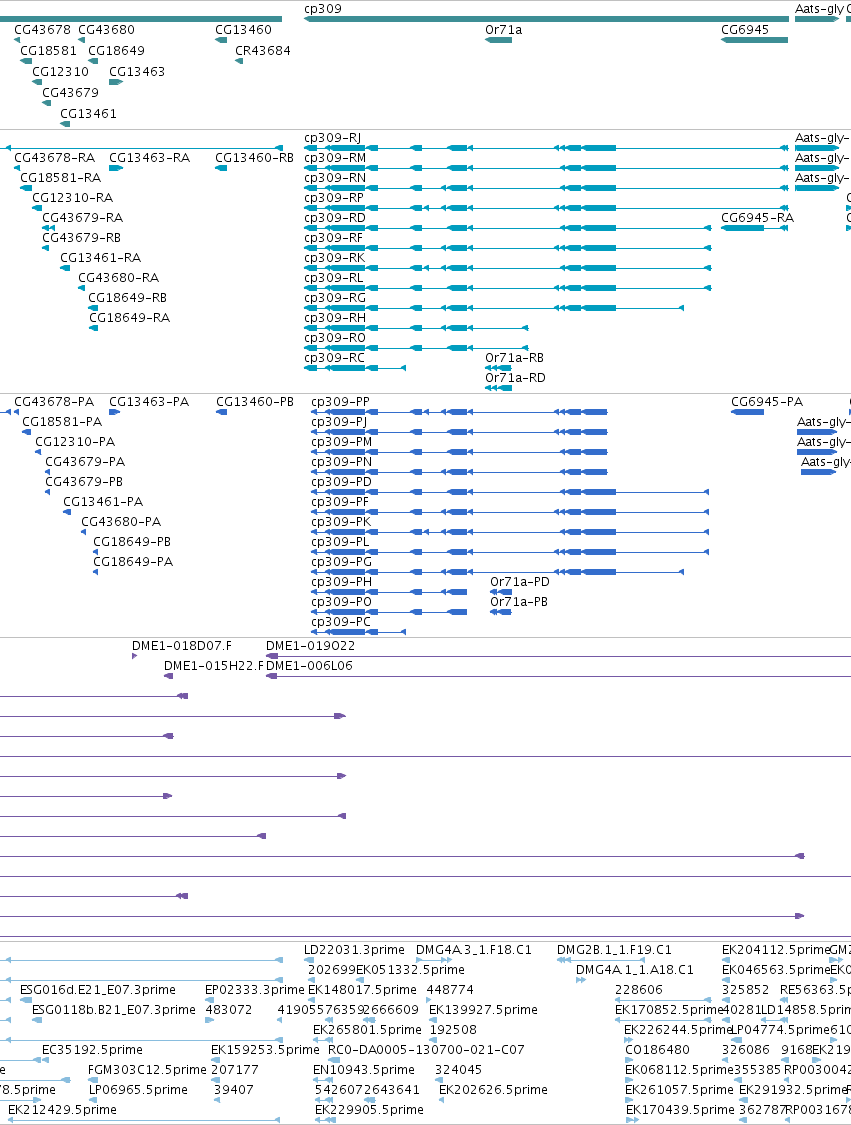Select EST RC0-DA0005-130700-021-C07

426,1050
